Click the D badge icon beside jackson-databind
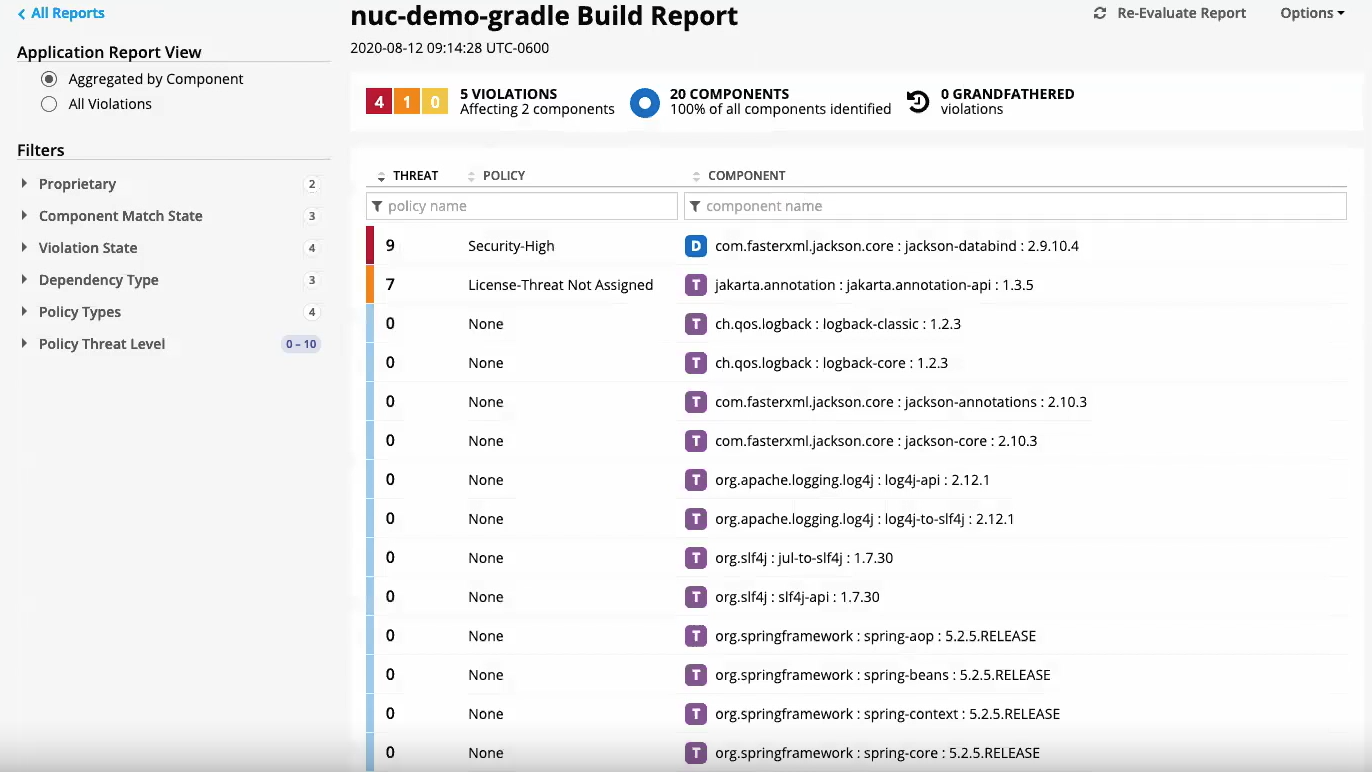The height and width of the screenshot is (772, 1372). (x=695, y=246)
